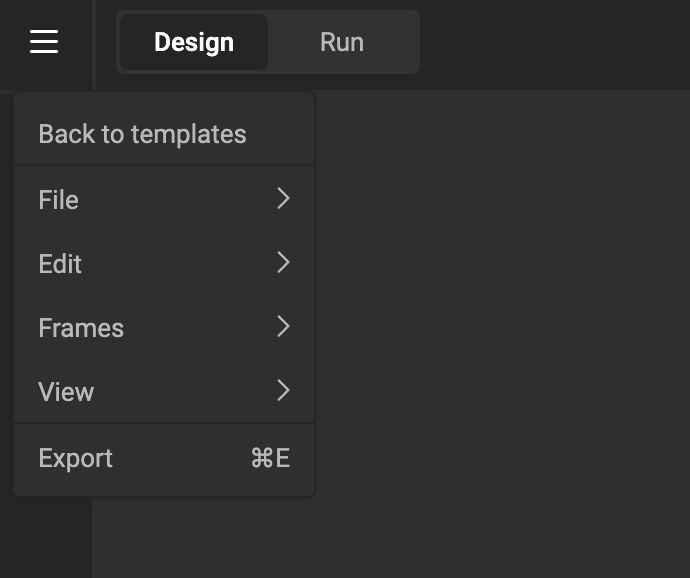Open the View submenu
Viewport: 690px width, 578px height.
[164, 391]
